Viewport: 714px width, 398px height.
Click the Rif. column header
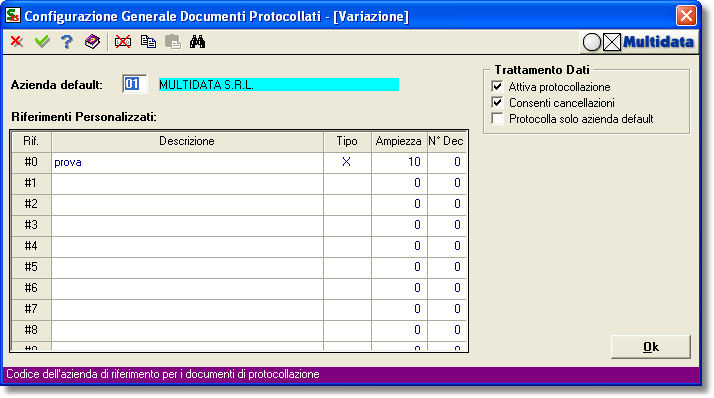coord(31,142)
